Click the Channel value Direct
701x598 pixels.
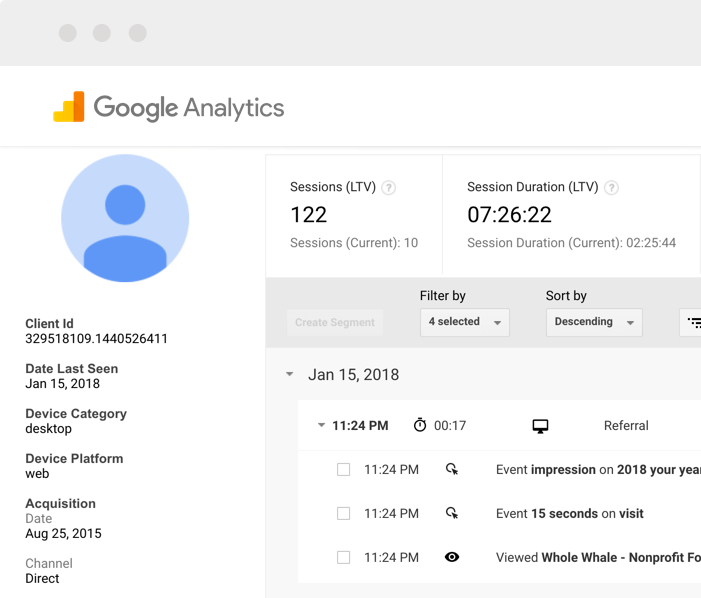[42, 578]
